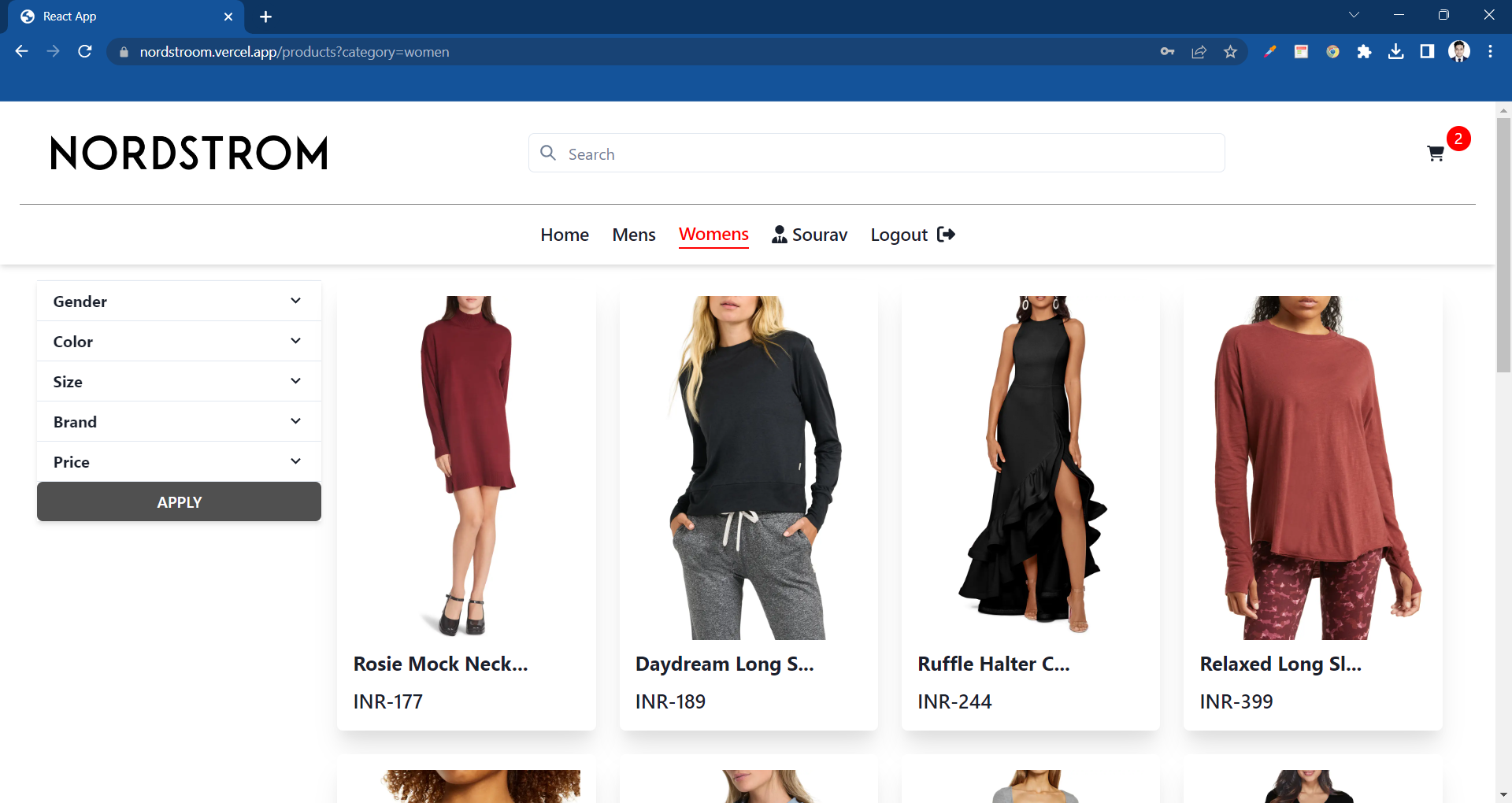Expand the Brand filter

179,422
